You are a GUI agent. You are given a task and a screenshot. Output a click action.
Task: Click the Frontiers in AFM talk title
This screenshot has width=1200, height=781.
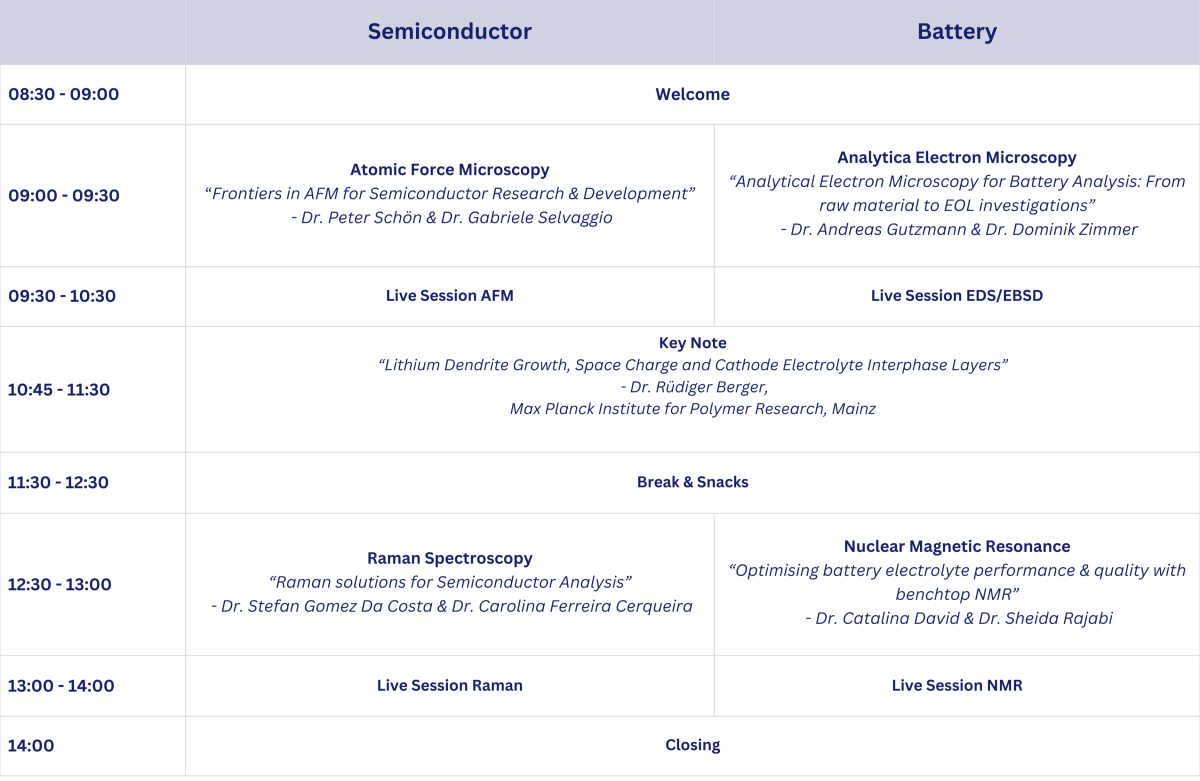pos(449,193)
